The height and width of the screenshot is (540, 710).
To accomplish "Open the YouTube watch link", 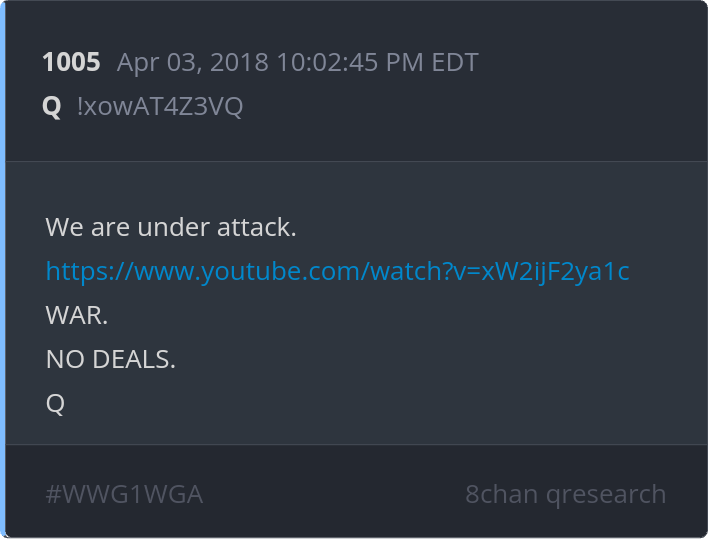I will click(x=337, y=272).
